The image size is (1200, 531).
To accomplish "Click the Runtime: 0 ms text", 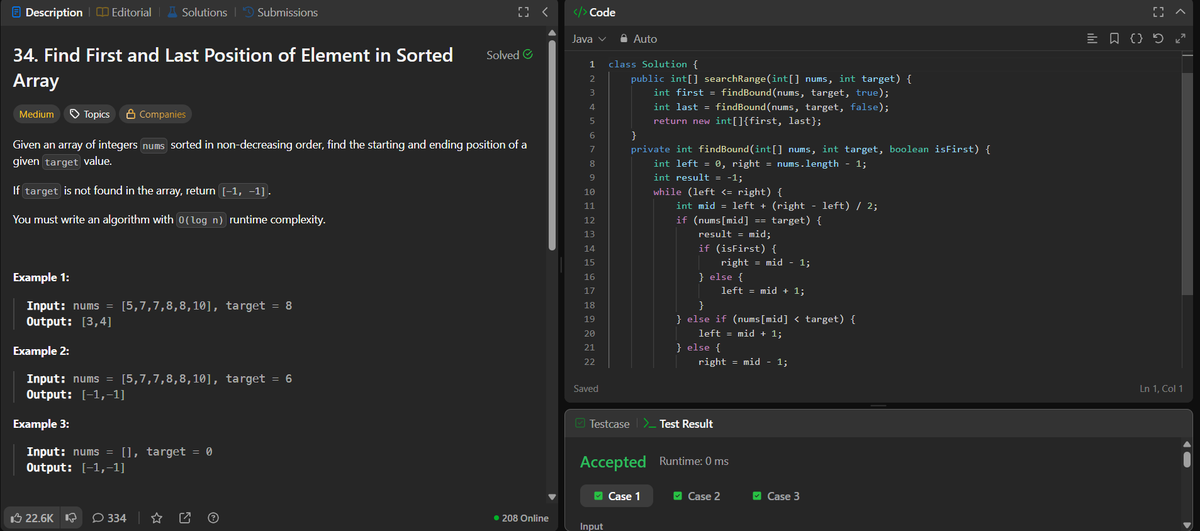I will [x=694, y=461].
